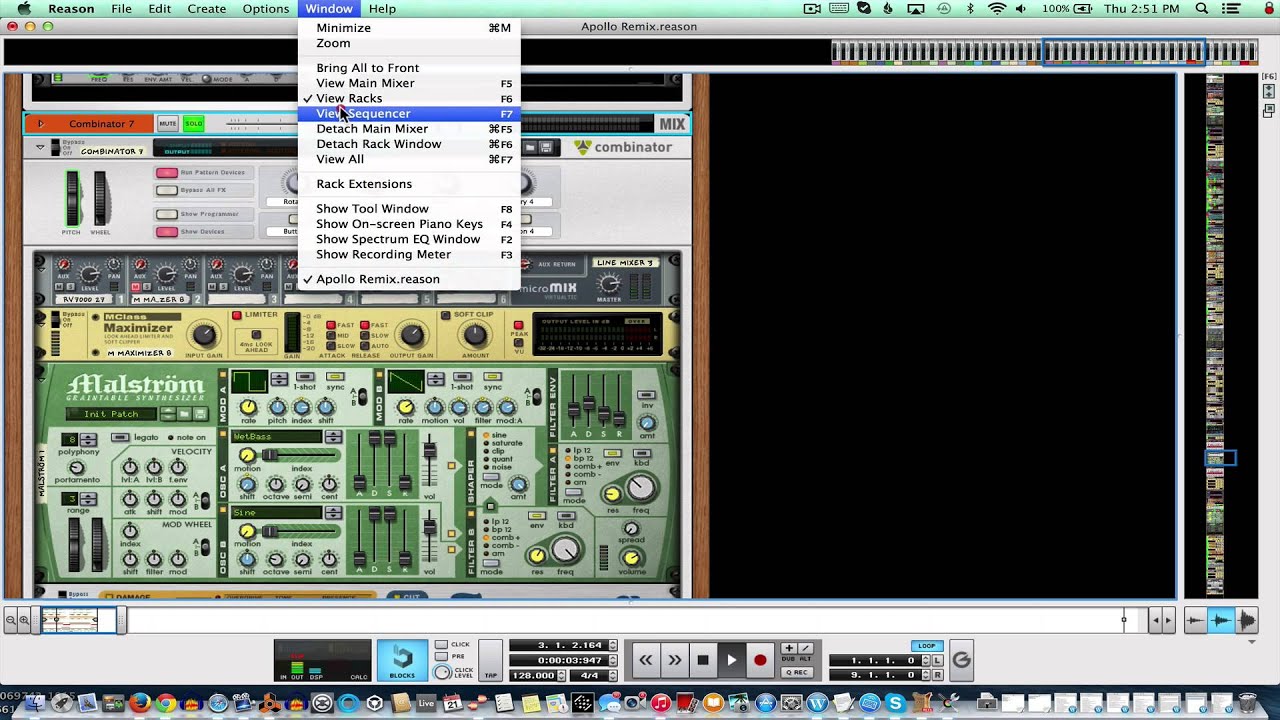Toggle Solo on Combinator 7 channel

[x=193, y=124]
